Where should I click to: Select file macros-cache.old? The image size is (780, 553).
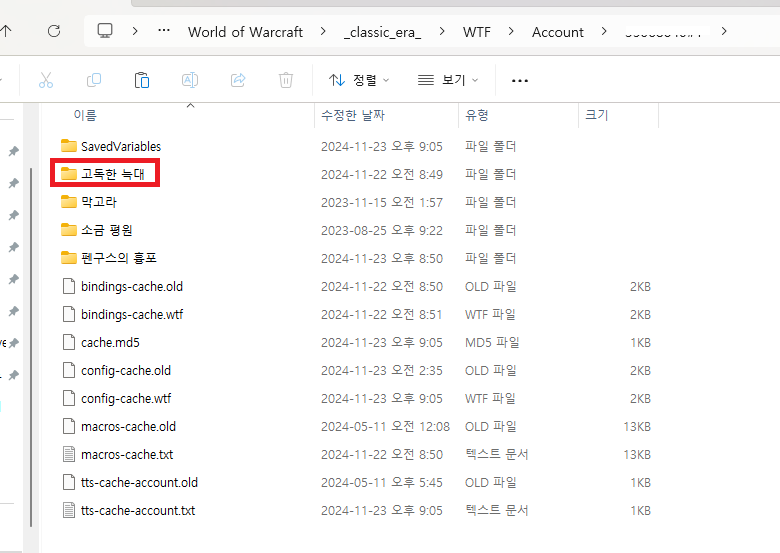pyautogui.click(x=119, y=426)
